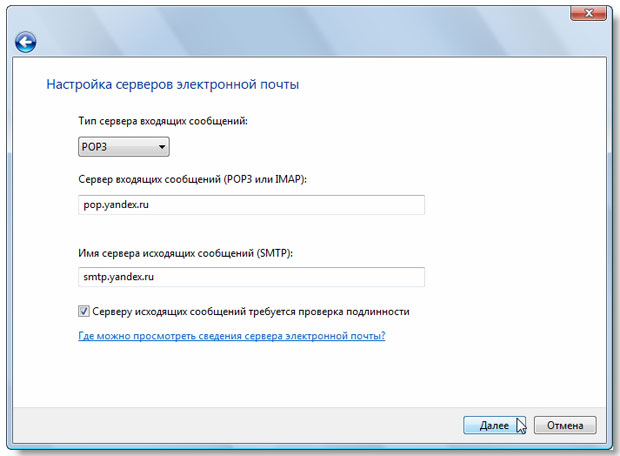This screenshot has height=456, width=620.
Task: Click the pop.yandex.ru incoming server field
Action: (251, 205)
